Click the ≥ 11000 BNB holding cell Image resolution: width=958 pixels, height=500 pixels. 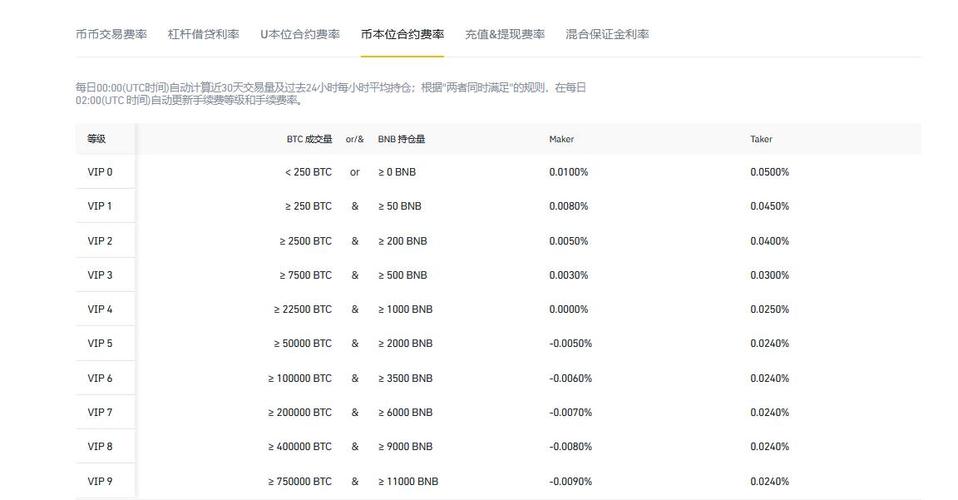(408, 481)
